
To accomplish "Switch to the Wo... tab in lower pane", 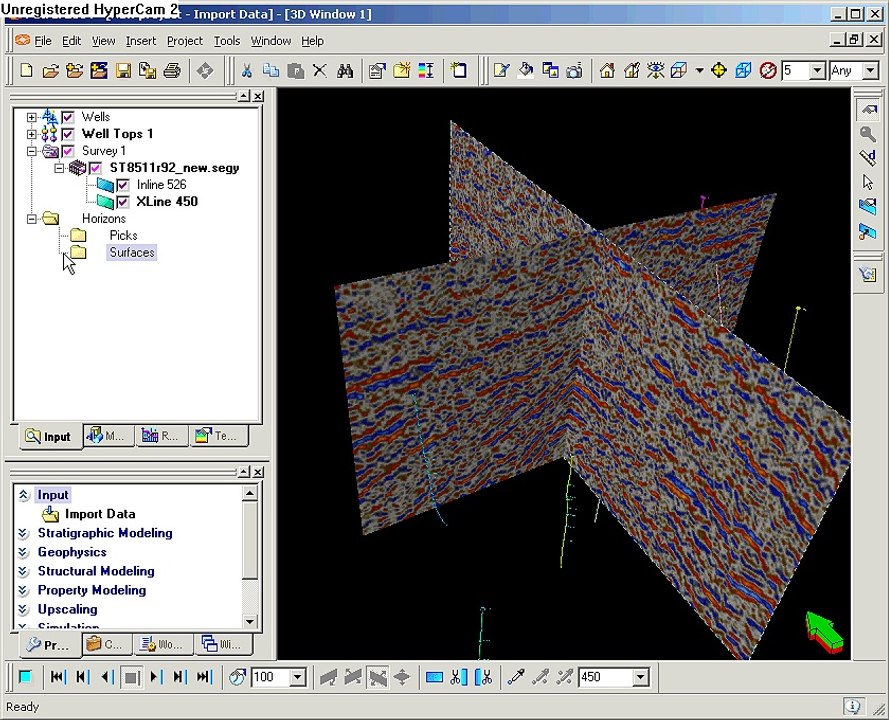I will pos(162,645).
